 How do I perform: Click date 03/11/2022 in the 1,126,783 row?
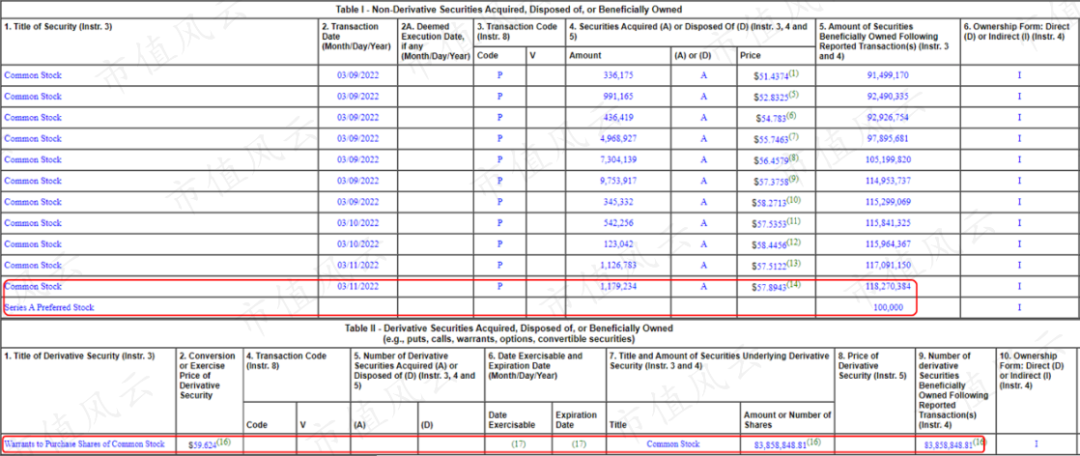point(358,265)
